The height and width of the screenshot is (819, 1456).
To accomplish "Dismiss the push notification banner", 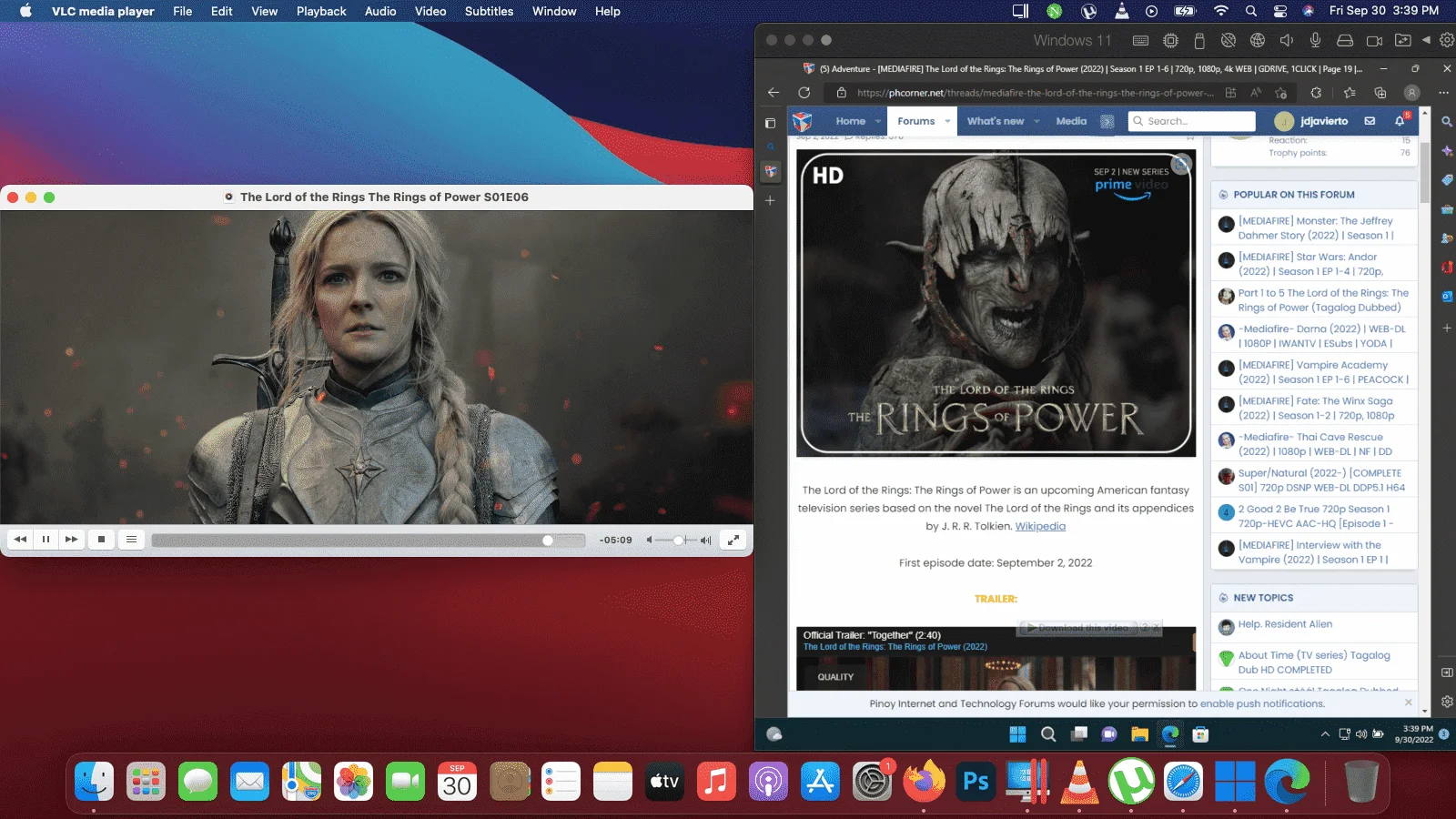I will [1409, 703].
